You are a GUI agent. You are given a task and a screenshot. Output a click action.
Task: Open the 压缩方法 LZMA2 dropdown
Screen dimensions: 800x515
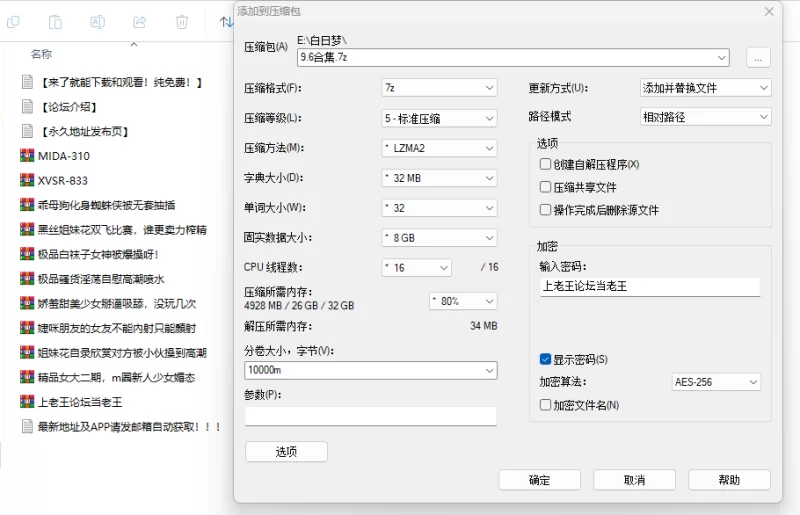click(439, 148)
